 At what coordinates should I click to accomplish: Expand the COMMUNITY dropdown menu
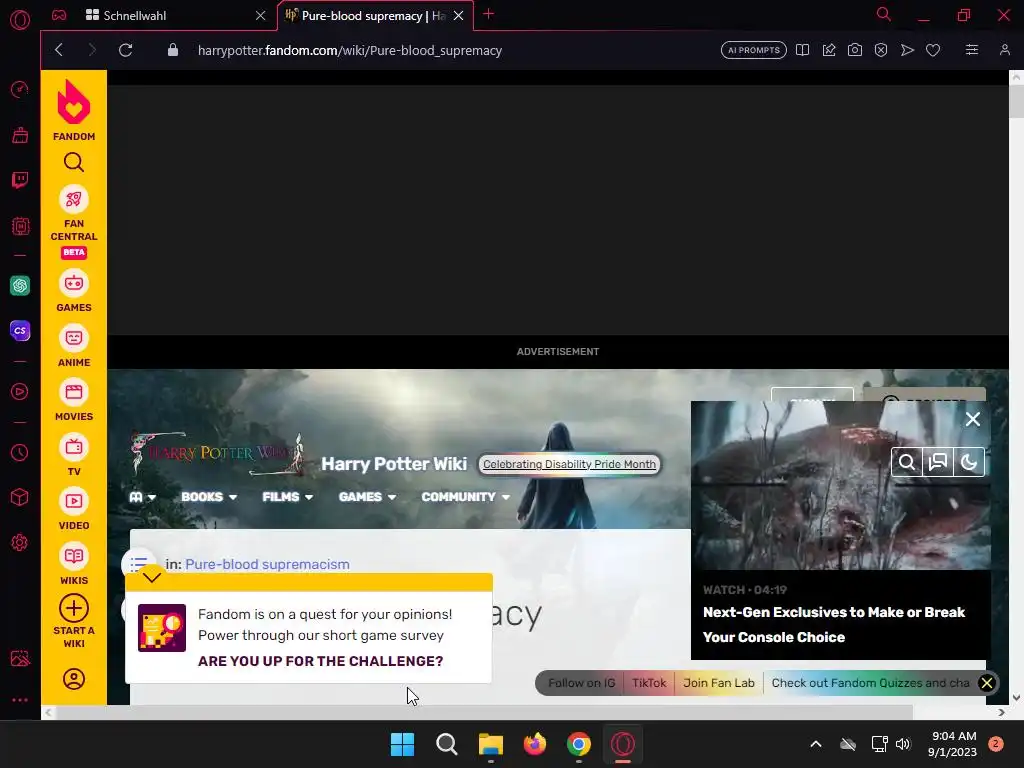coord(465,497)
